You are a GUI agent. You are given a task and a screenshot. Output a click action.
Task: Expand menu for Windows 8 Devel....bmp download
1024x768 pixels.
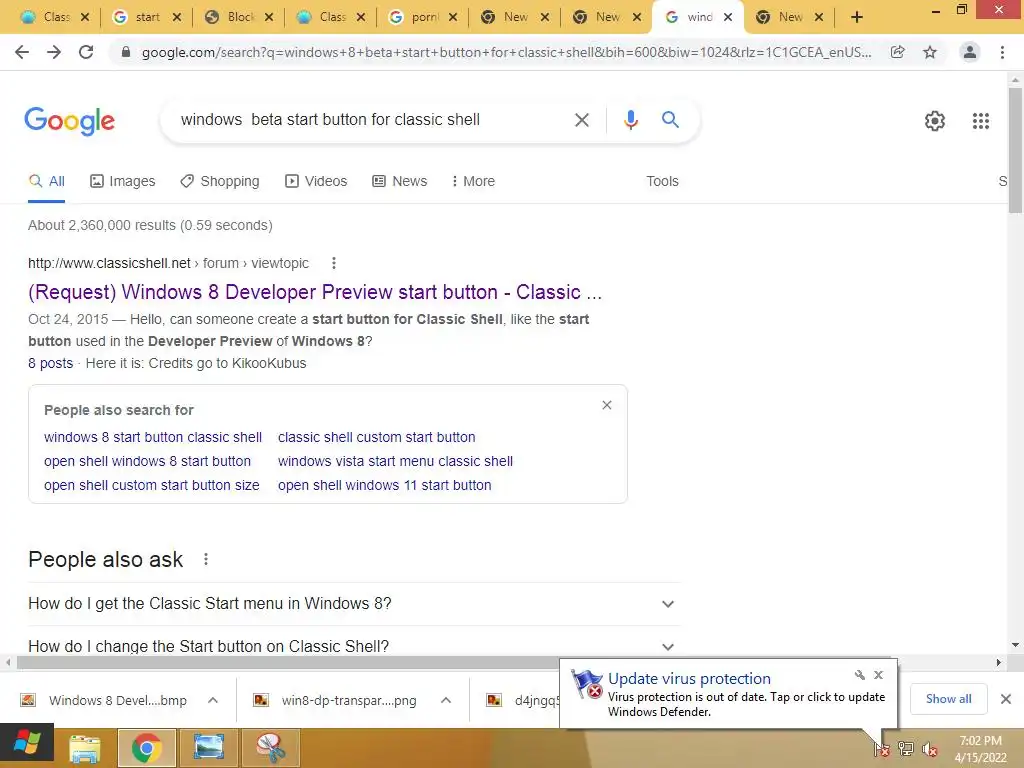click(x=213, y=700)
